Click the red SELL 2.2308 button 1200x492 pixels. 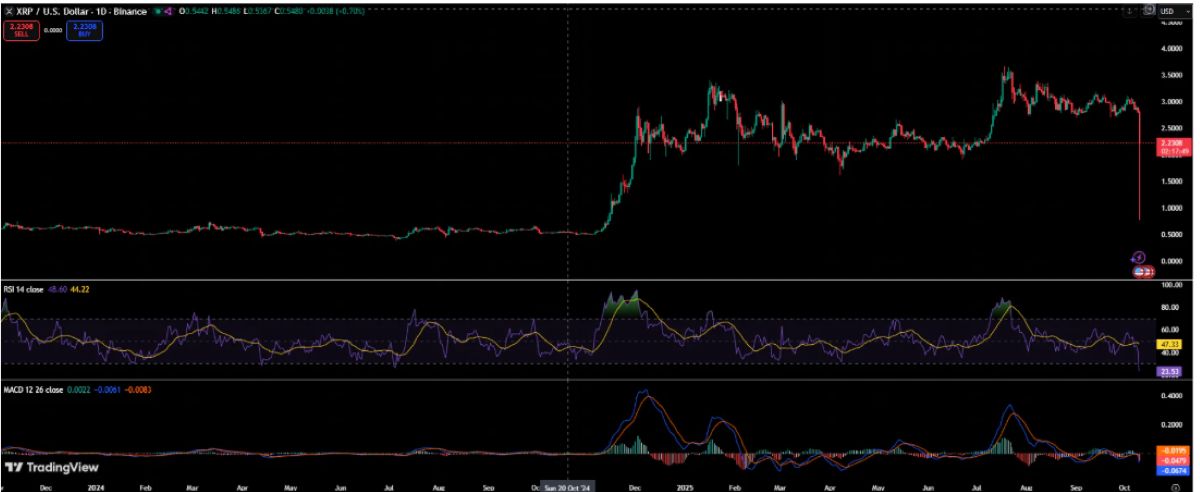20,30
